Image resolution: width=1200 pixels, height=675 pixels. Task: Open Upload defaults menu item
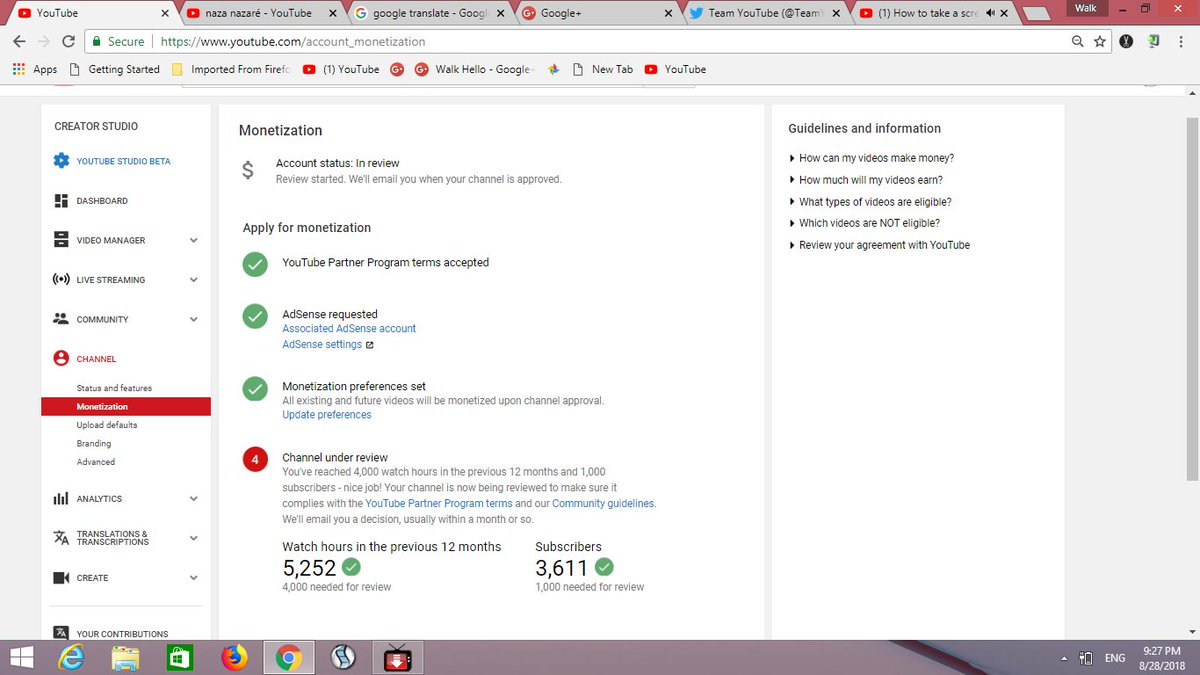coord(107,425)
